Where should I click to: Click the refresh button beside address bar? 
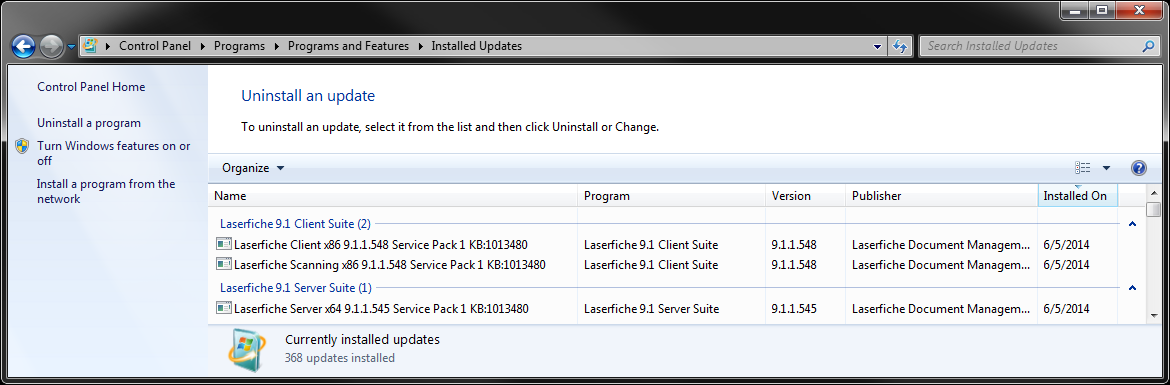900,46
